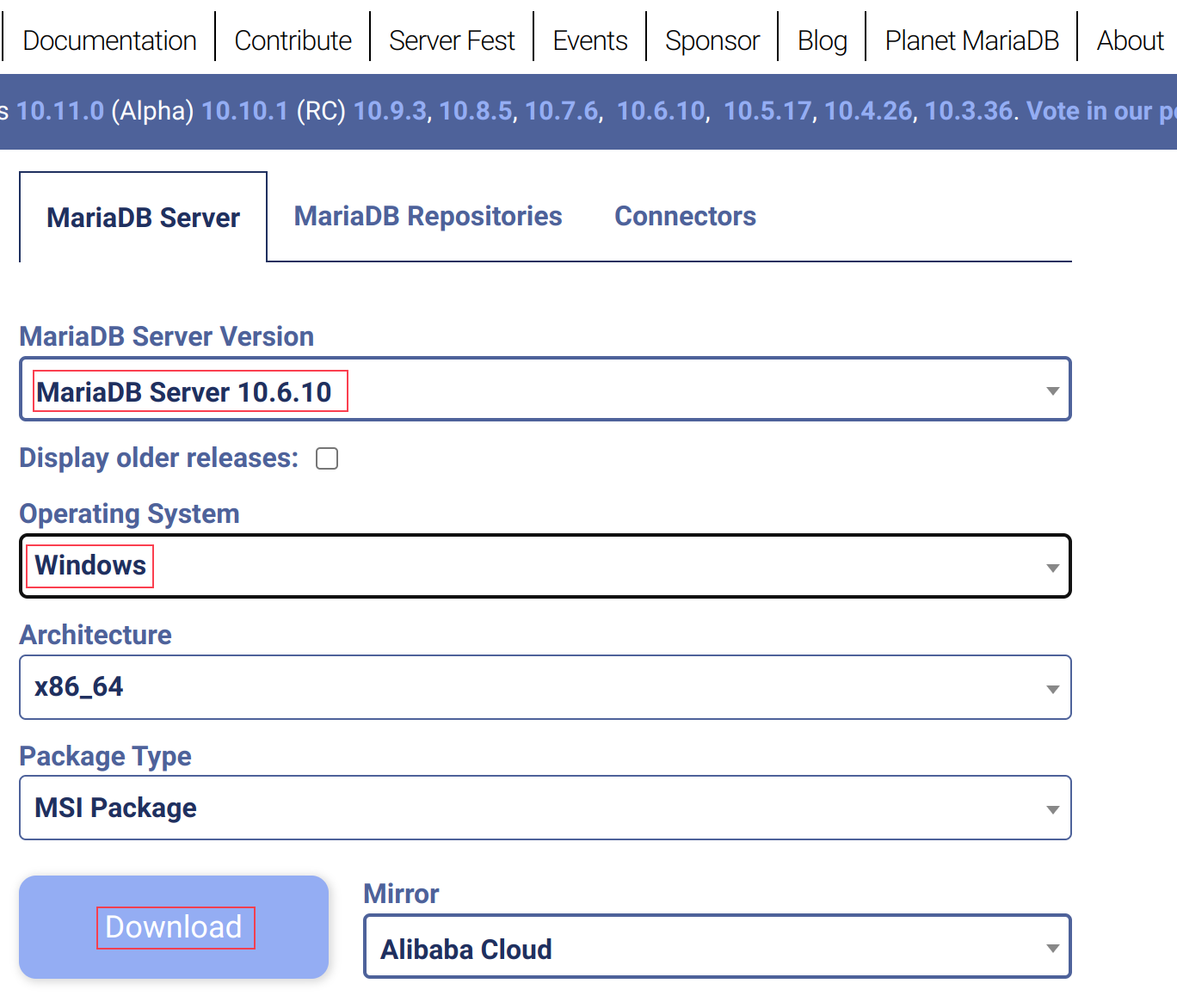Tick the Display older releases checkbox
1177x1008 pixels.
pyautogui.click(x=327, y=458)
